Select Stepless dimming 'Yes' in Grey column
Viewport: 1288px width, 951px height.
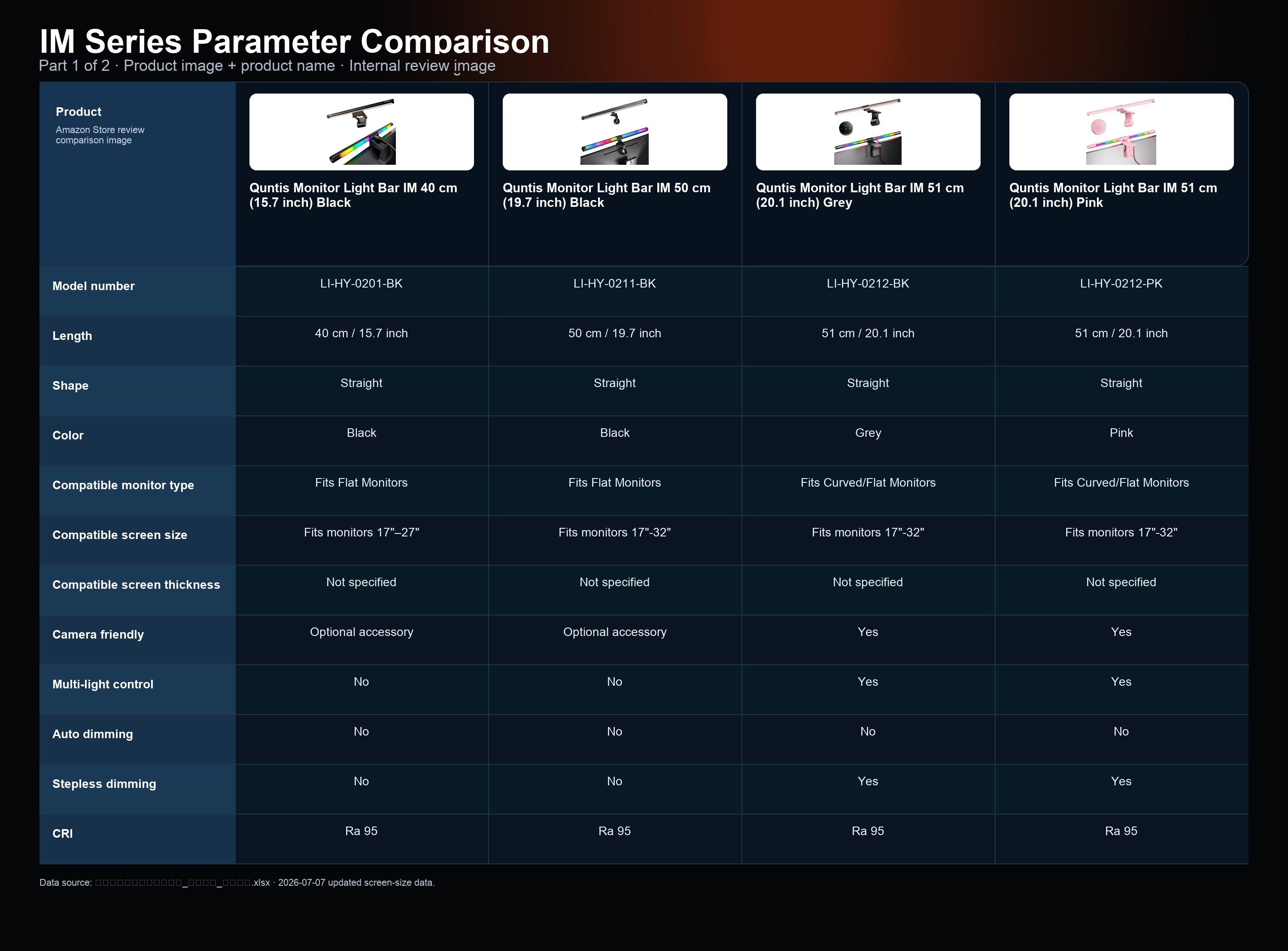868,781
